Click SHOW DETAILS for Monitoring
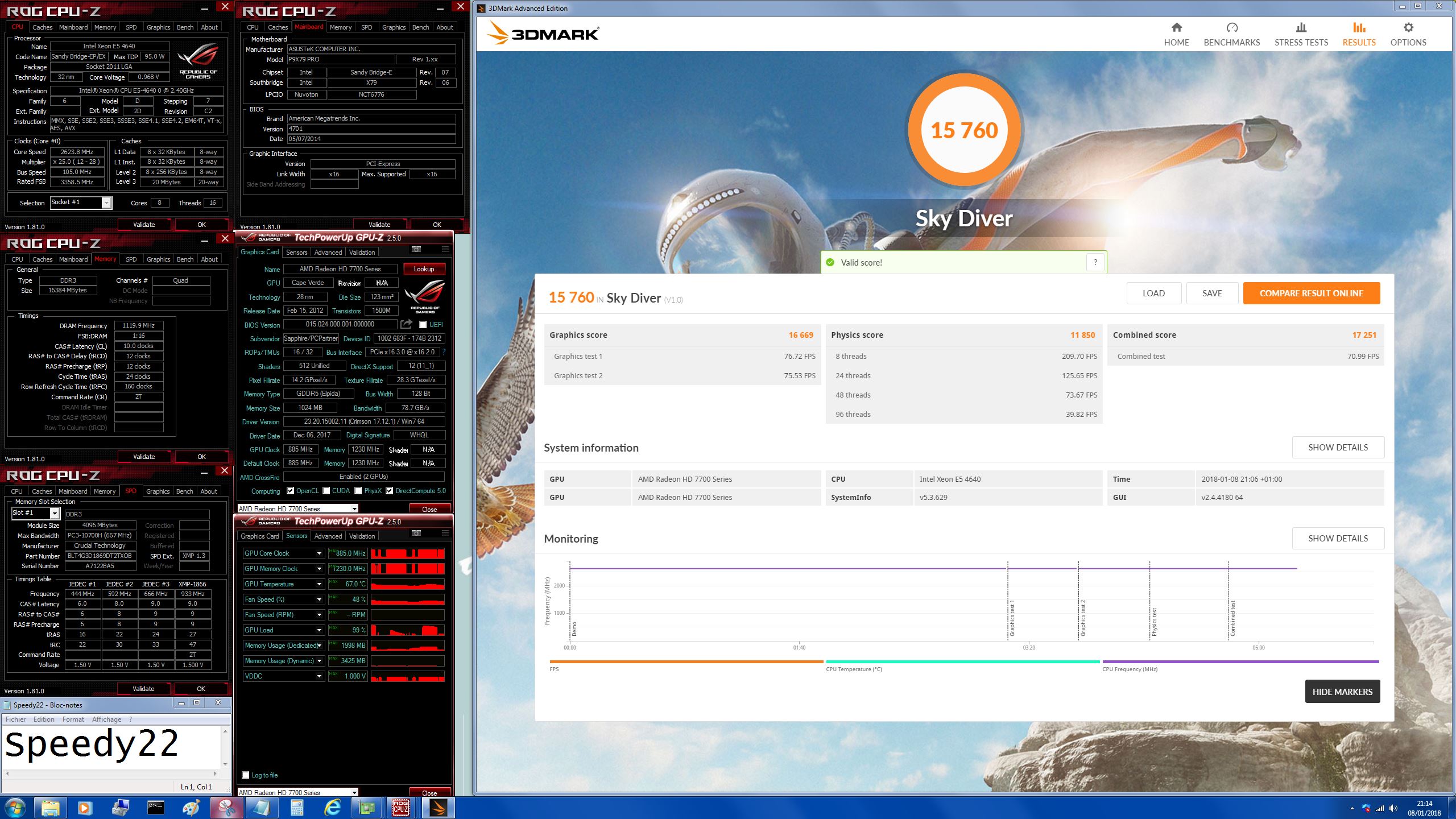This screenshot has height=819, width=1456. (x=1338, y=539)
